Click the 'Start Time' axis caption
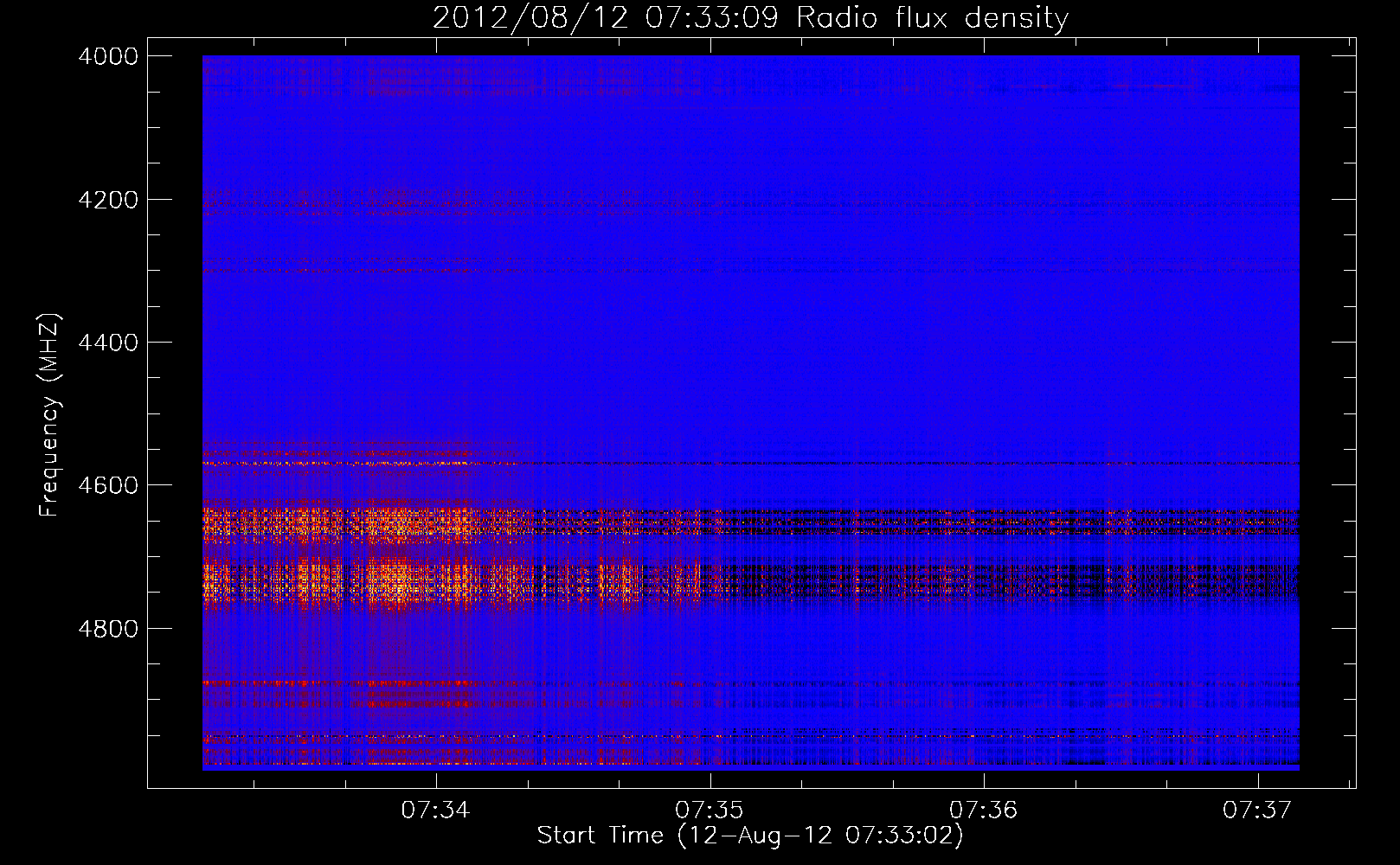Viewport: 1400px width, 865px height. click(x=750, y=836)
